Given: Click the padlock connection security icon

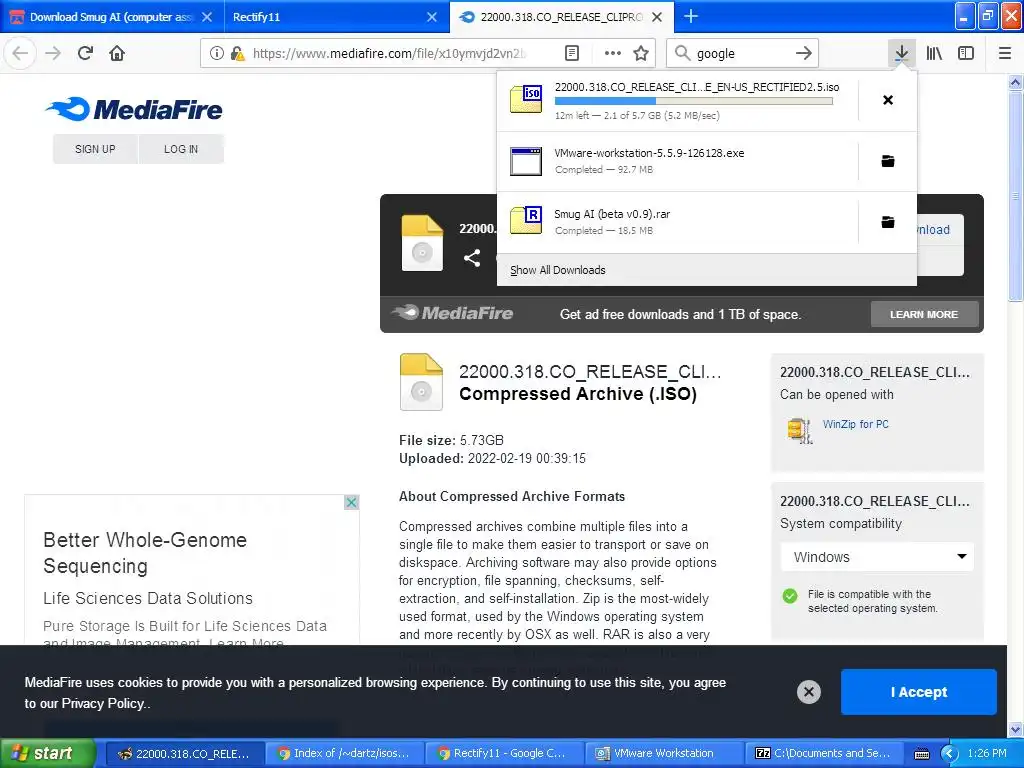Looking at the screenshot, I should pos(237,53).
